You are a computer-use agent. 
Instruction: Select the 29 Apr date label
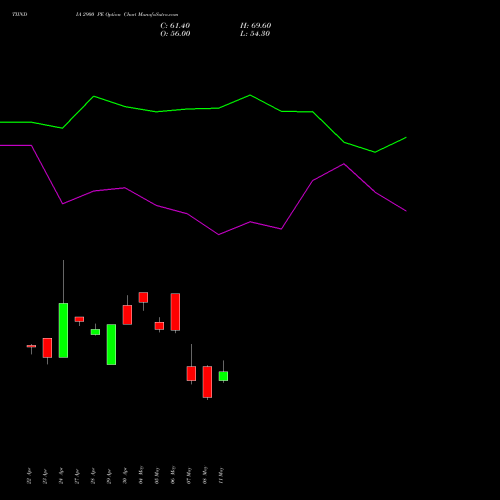click(109, 476)
